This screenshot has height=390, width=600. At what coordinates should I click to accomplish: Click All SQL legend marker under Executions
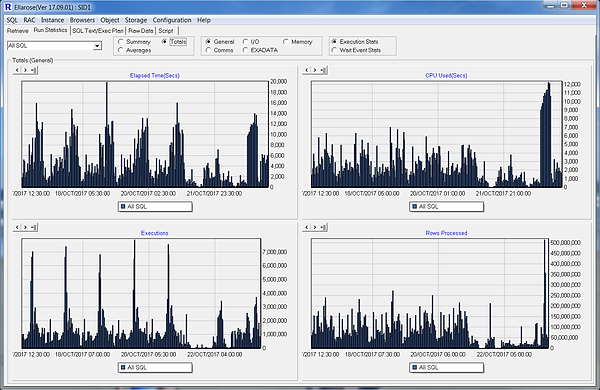click(123, 367)
